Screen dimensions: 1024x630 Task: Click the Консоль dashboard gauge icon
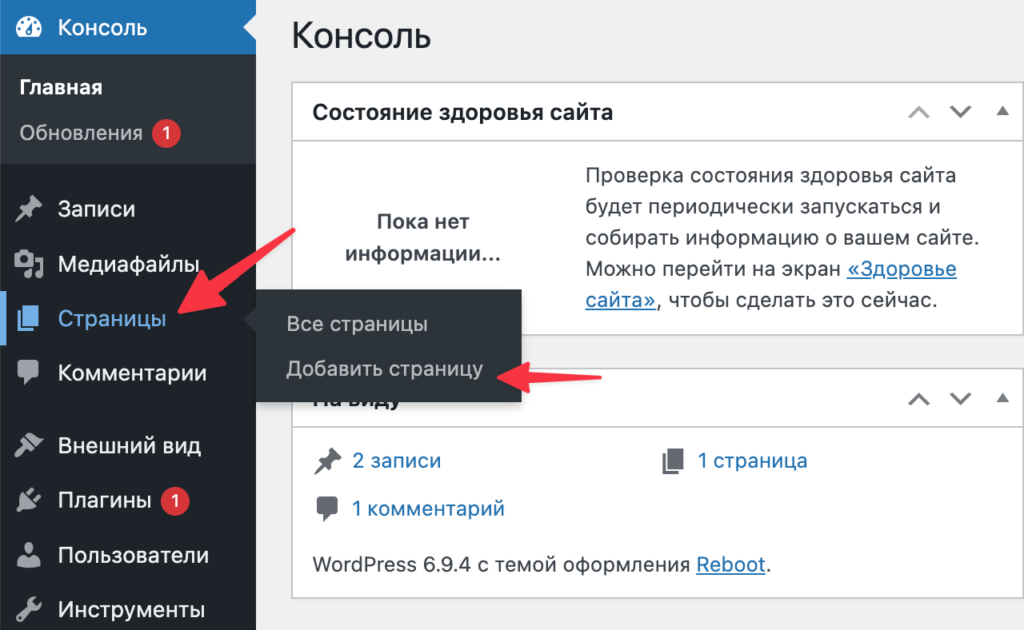click(29, 27)
